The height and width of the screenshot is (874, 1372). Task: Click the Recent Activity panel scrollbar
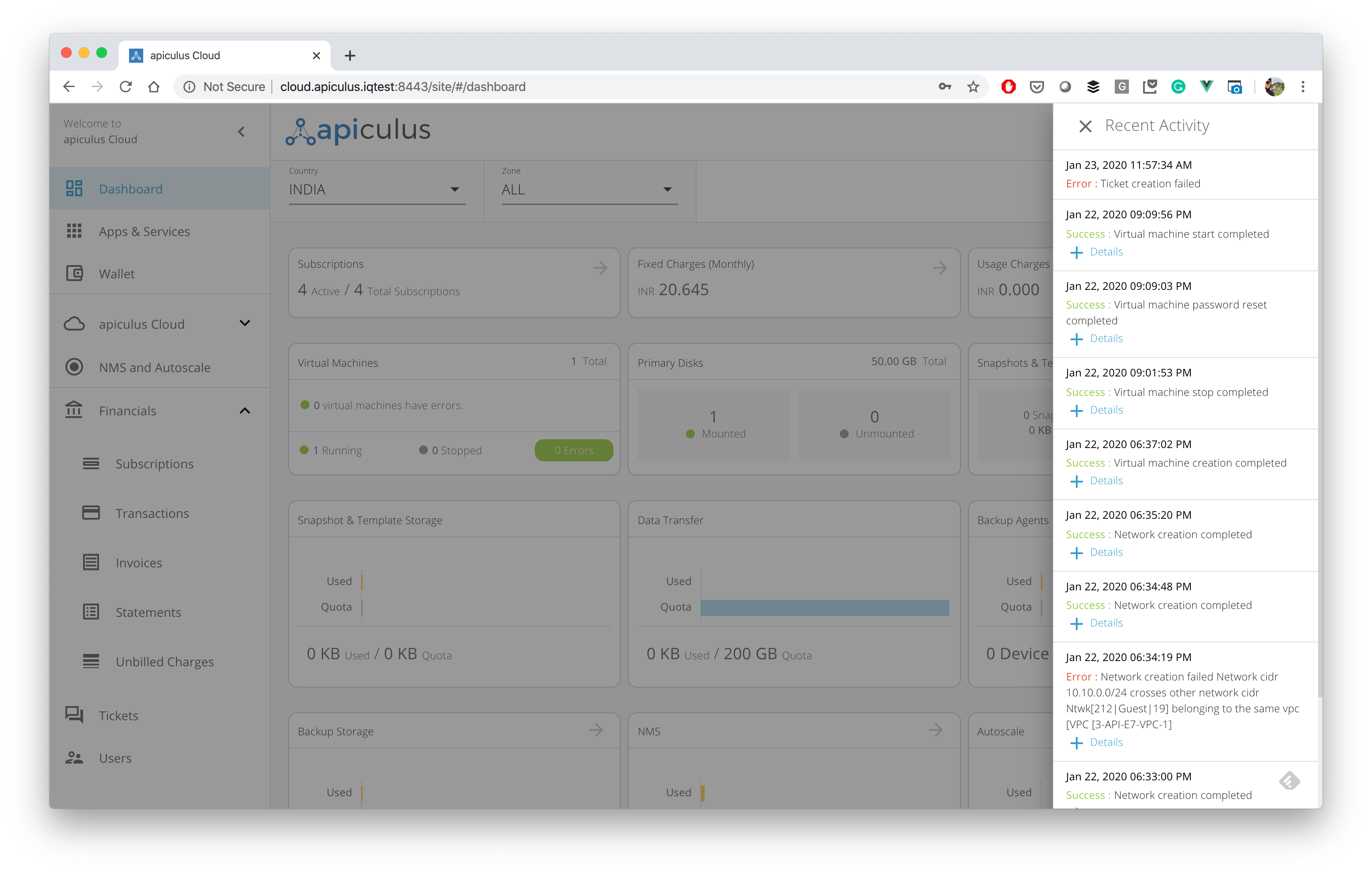click(x=1319, y=399)
